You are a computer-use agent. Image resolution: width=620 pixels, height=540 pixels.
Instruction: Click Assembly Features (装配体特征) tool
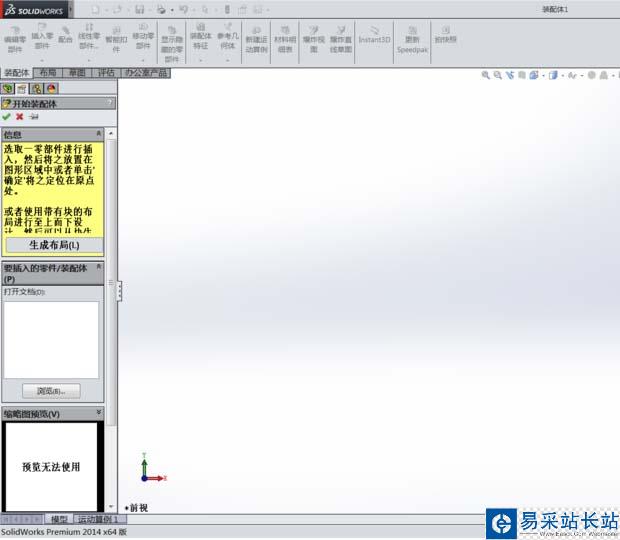coord(200,36)
